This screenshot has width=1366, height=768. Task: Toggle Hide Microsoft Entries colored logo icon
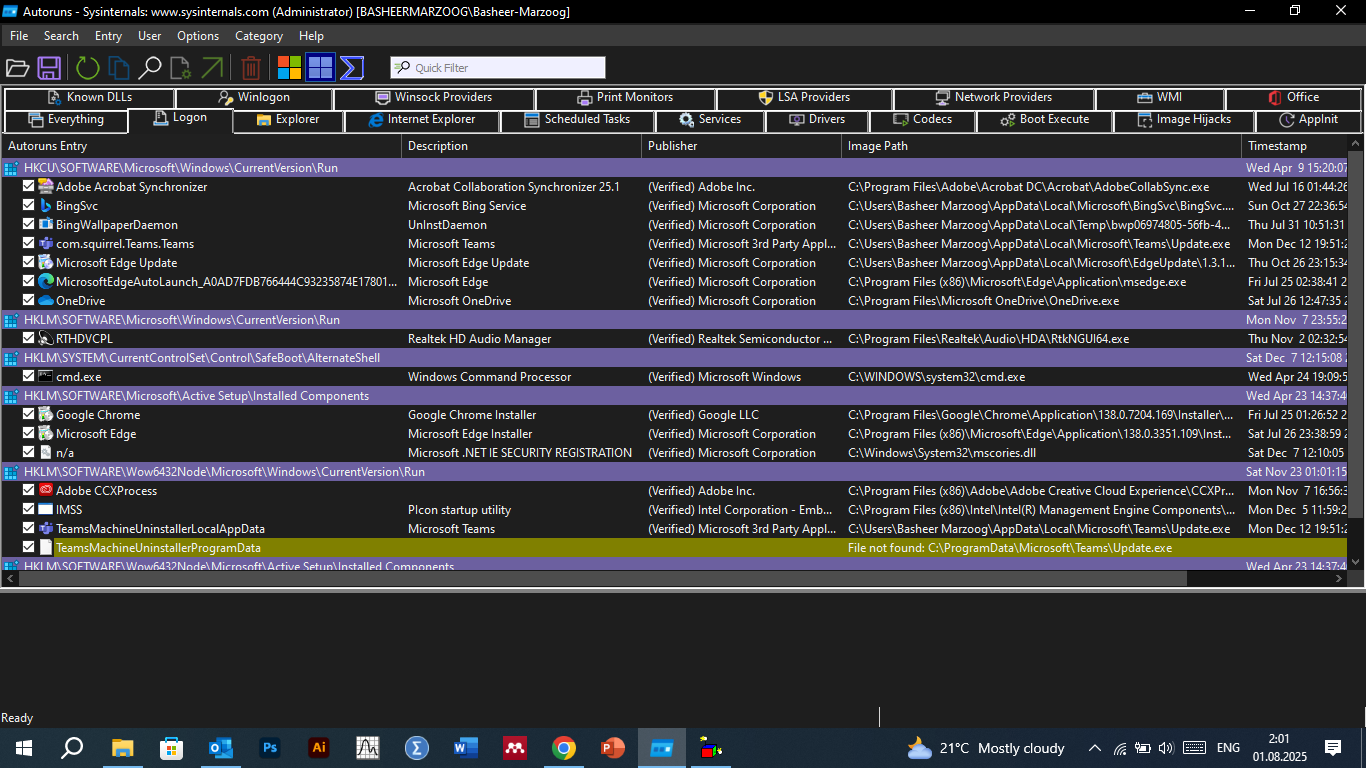click(290, 68)
